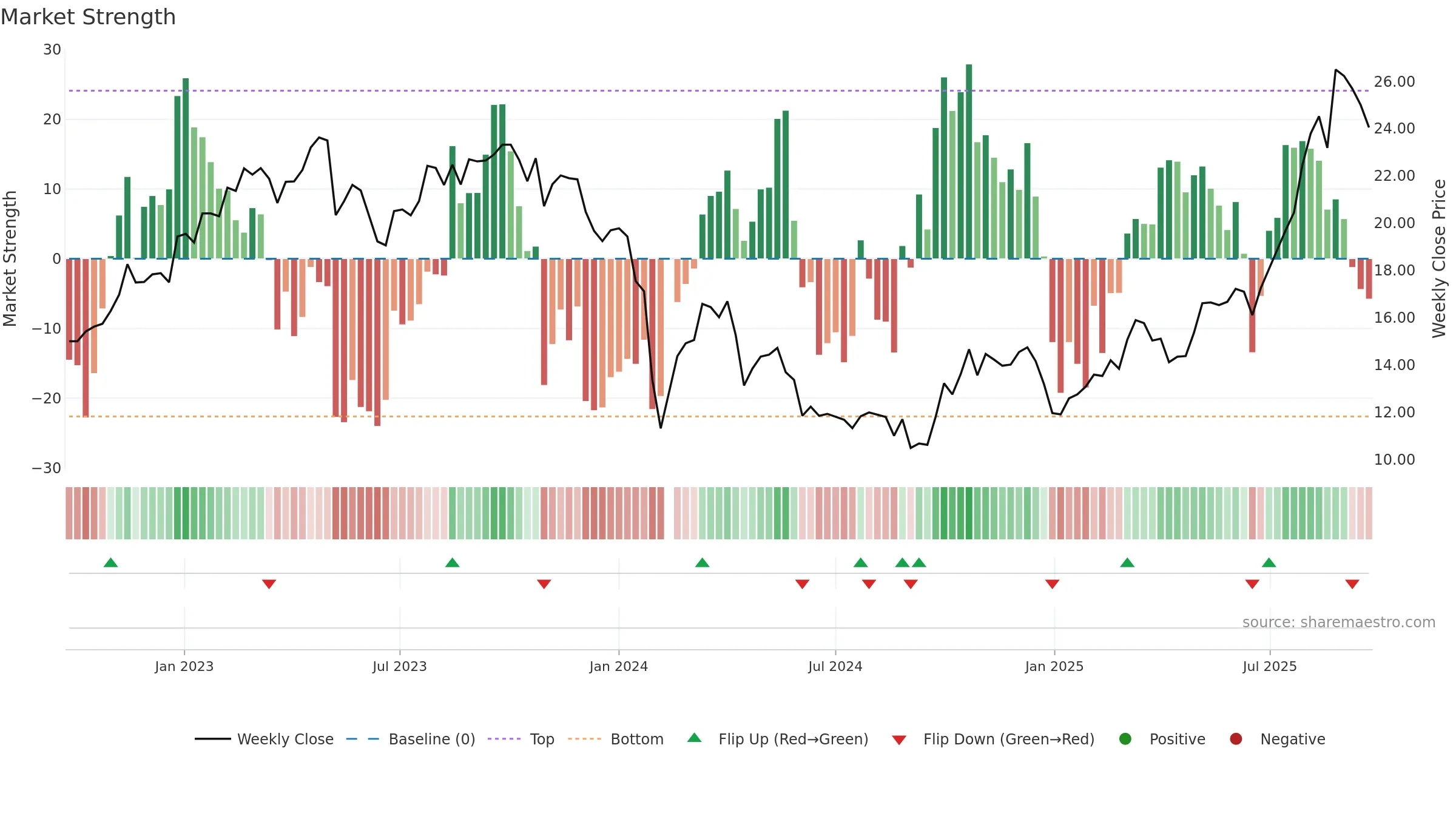Click the orange dotted Bottom sample in legend
Image resolution: width=1456 pixels, height=819 pixels.
[585, 739]
